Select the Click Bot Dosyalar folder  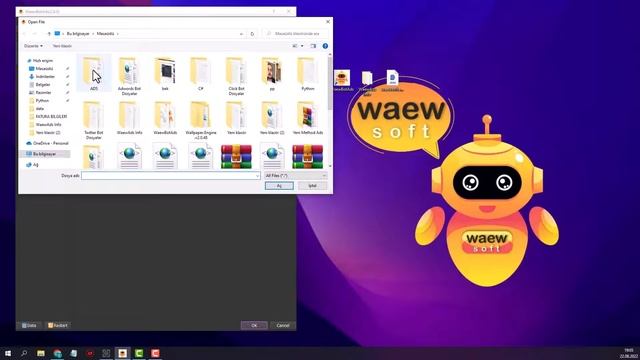(236, 76)
